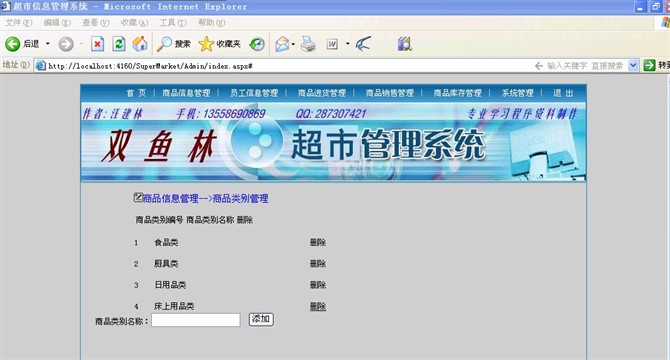Open the 帮助(H) menu
The height and width of the screenshot is (360, 670).
(211, 22)
